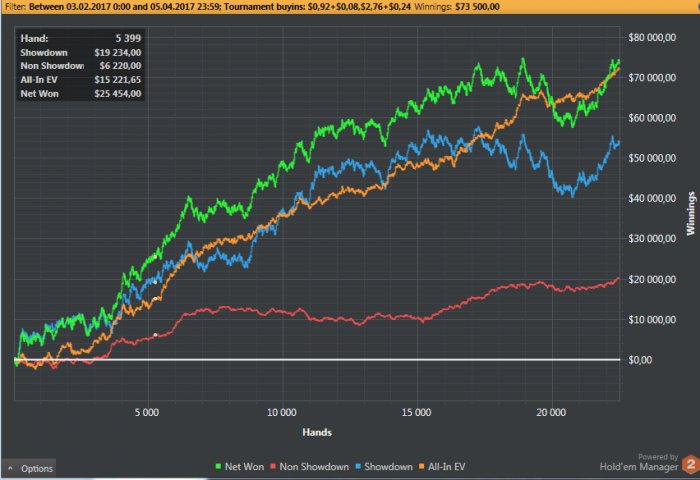Click the All-In EV data point marker
Viewport: 700px width, 480px height.
click(x=155, y=298)
